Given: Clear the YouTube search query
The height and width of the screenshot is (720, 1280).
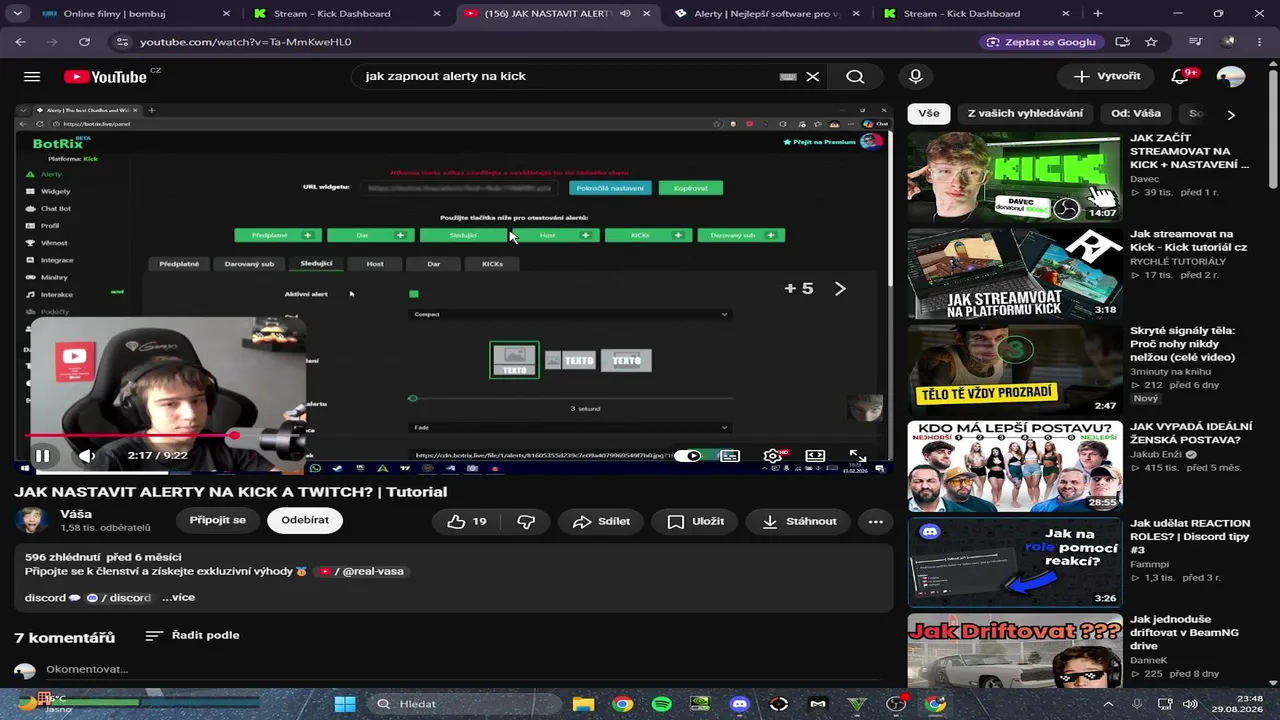Looking at the screenshot, I should 813,77.
